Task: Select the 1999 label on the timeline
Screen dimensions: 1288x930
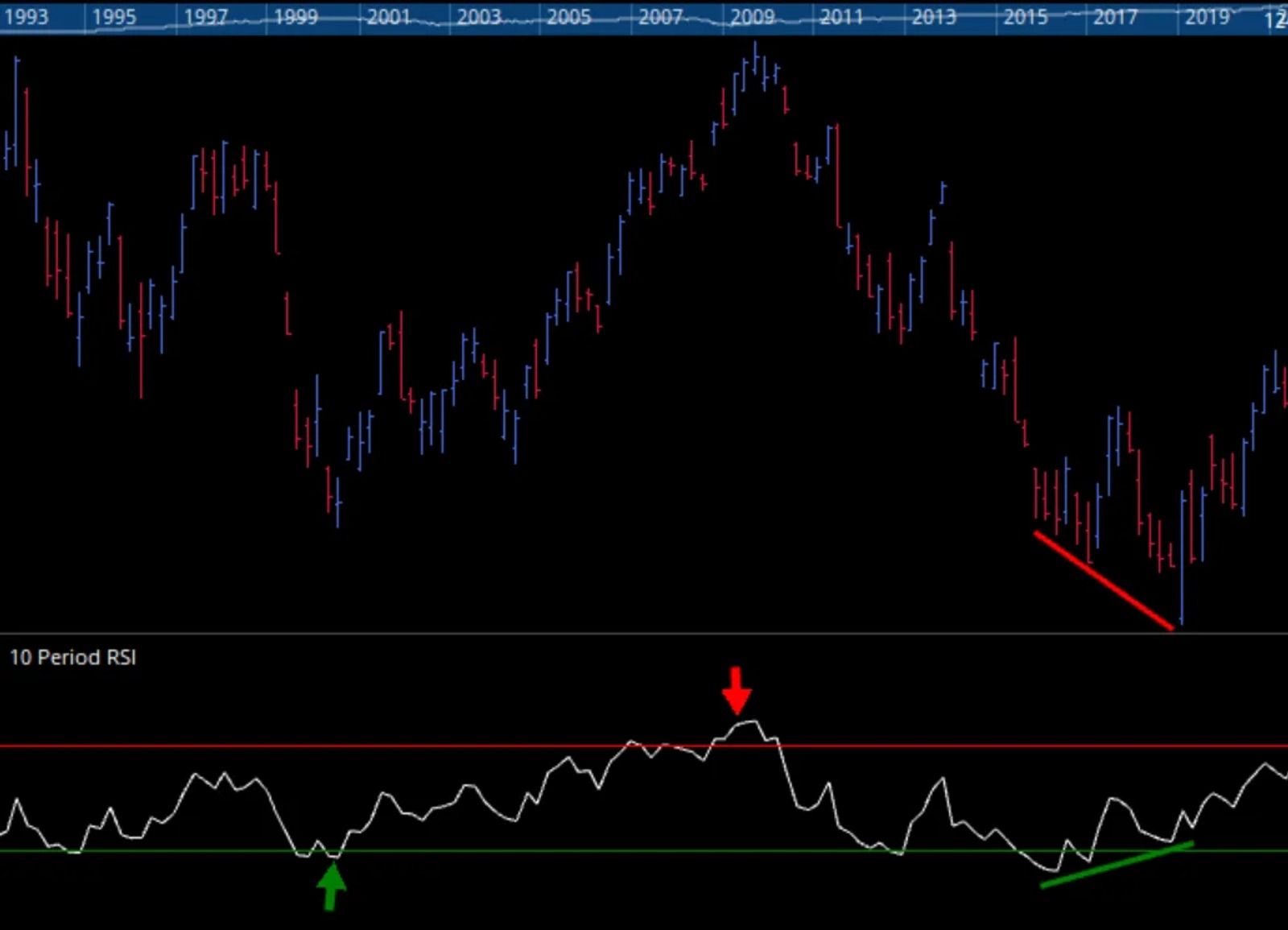Action: click(x=296, y=17)
